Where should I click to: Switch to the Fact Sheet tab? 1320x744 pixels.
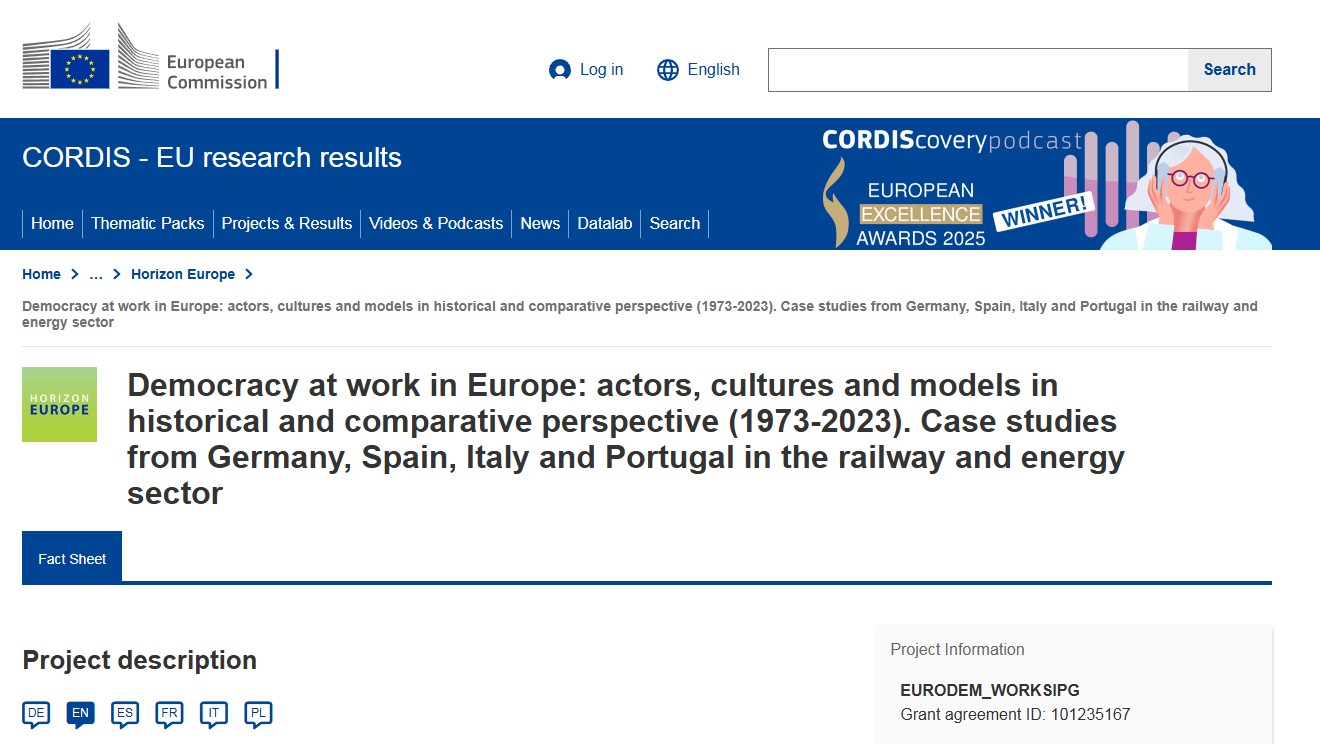pos(71,559)
